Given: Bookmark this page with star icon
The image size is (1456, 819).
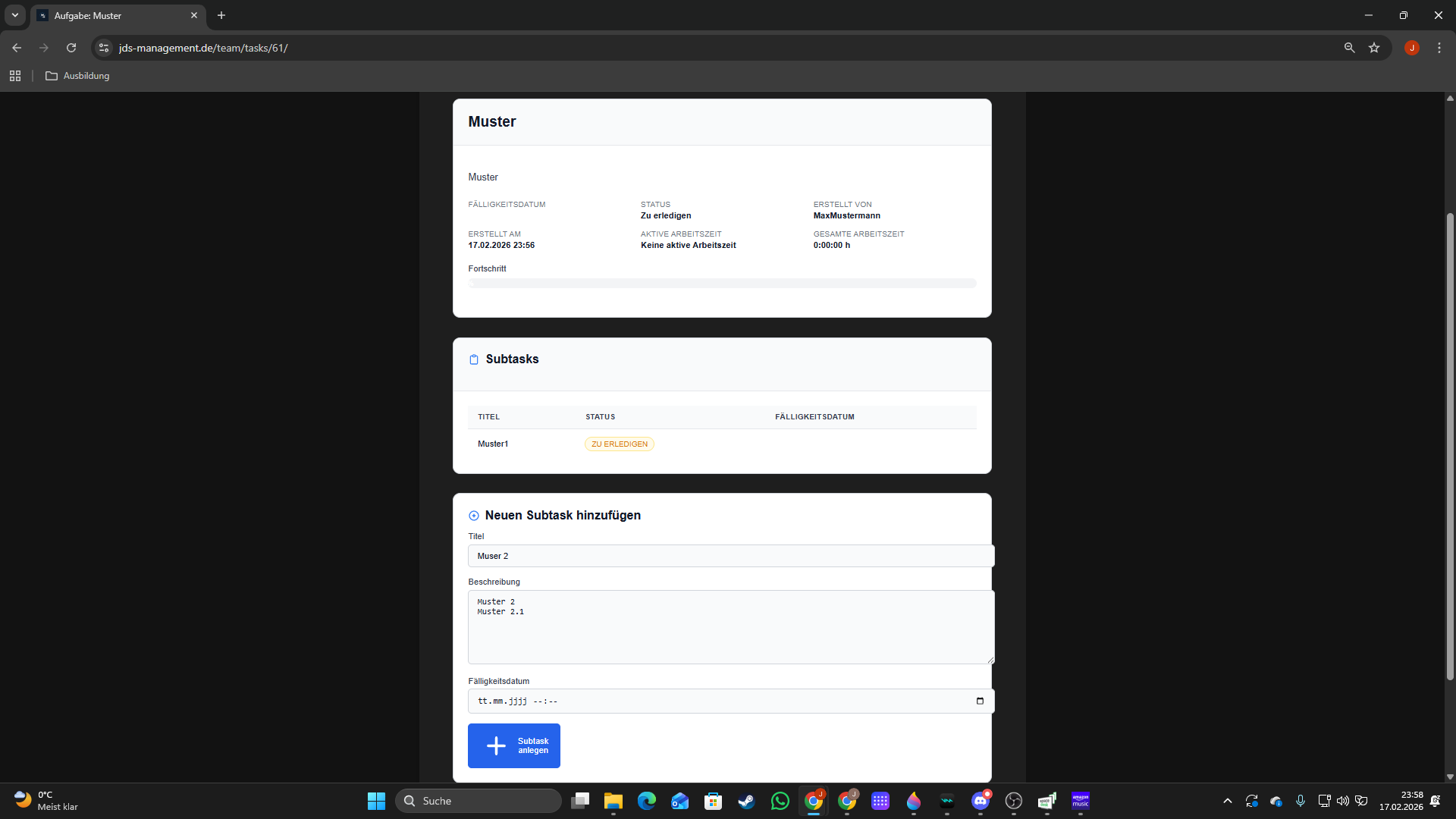Looking at the screenshot, I should click(x=1374, y=48).
